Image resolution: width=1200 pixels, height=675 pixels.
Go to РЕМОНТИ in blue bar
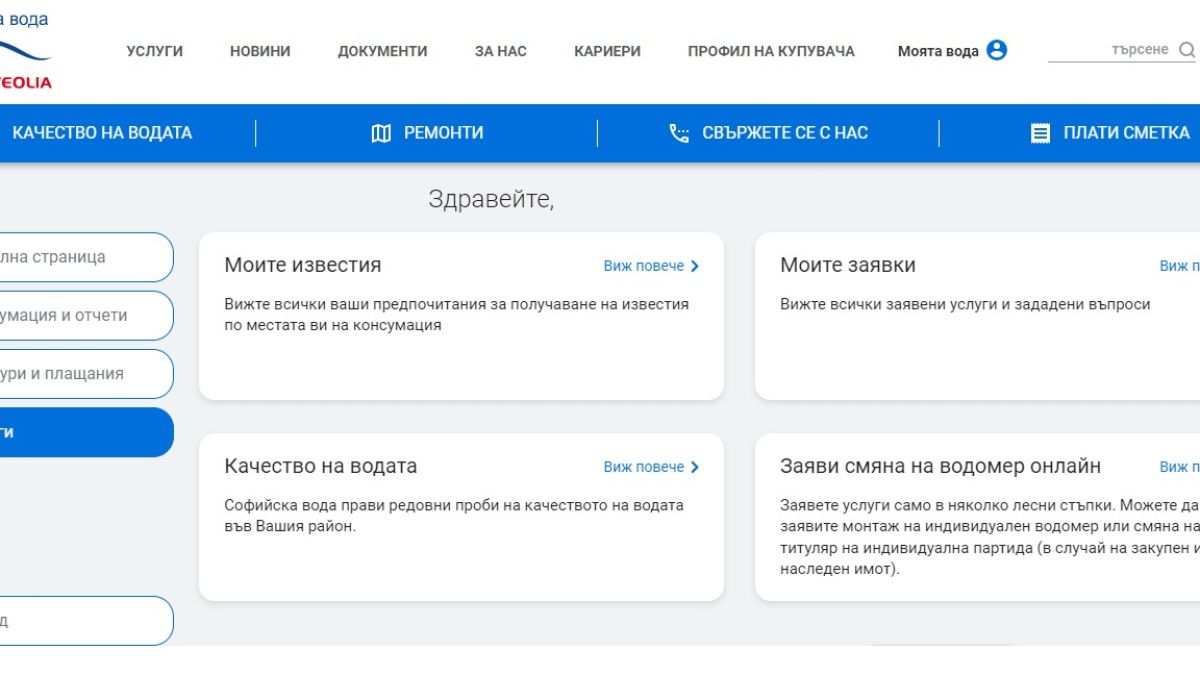point(444,133)
